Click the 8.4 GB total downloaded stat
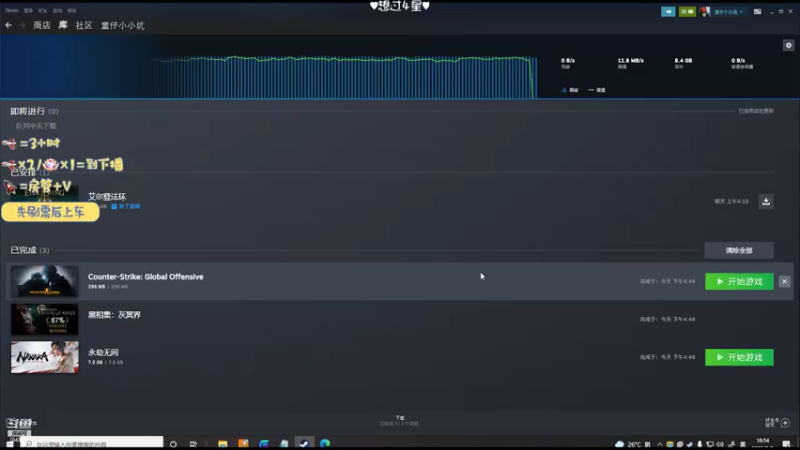 (683, 63)
